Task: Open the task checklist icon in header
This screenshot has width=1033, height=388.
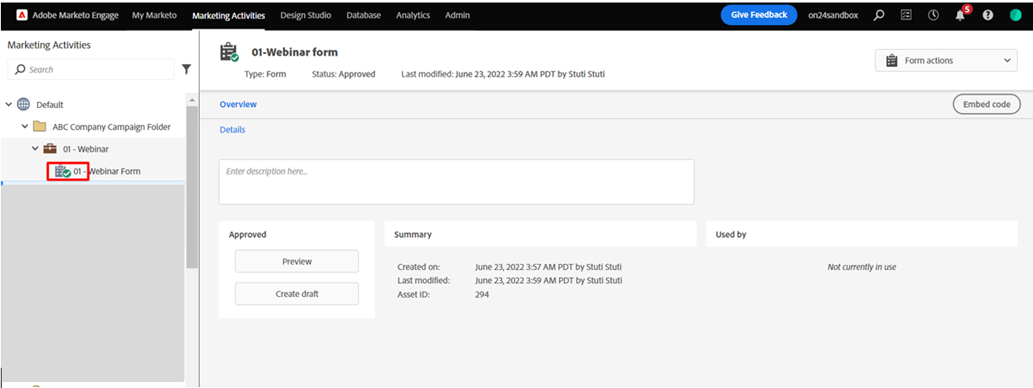Action: (907, 15)
